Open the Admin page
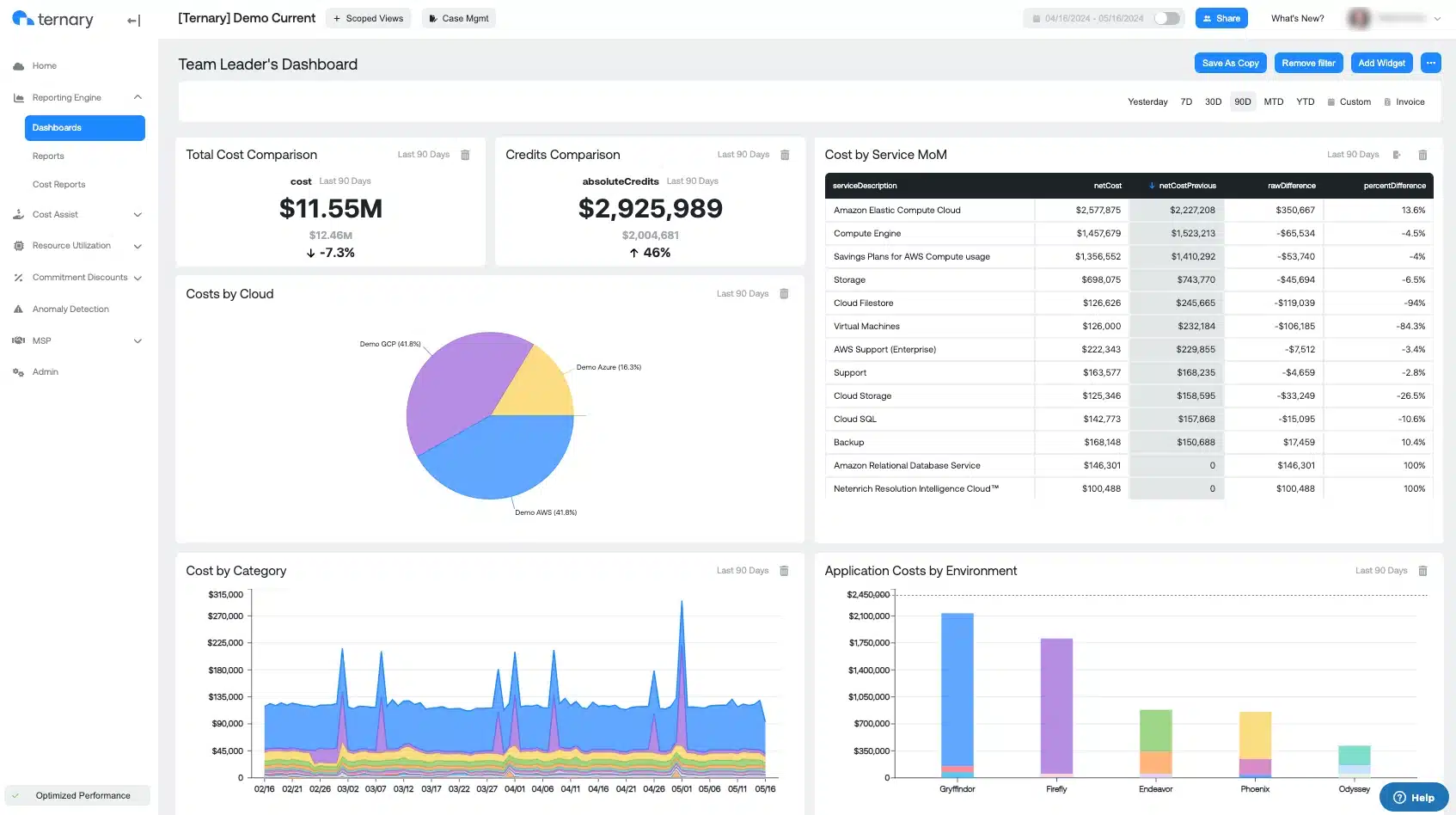The height and width of the screenshot is (815, 1456). tap(46, 372)
